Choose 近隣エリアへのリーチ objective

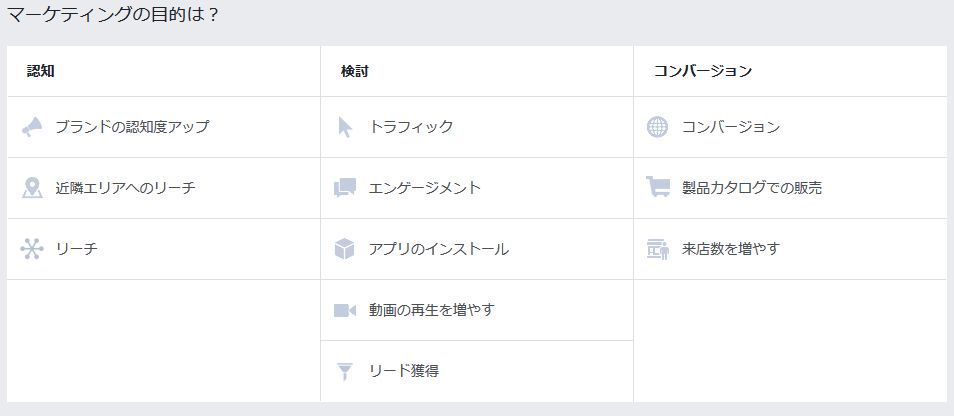pos(125,188)
